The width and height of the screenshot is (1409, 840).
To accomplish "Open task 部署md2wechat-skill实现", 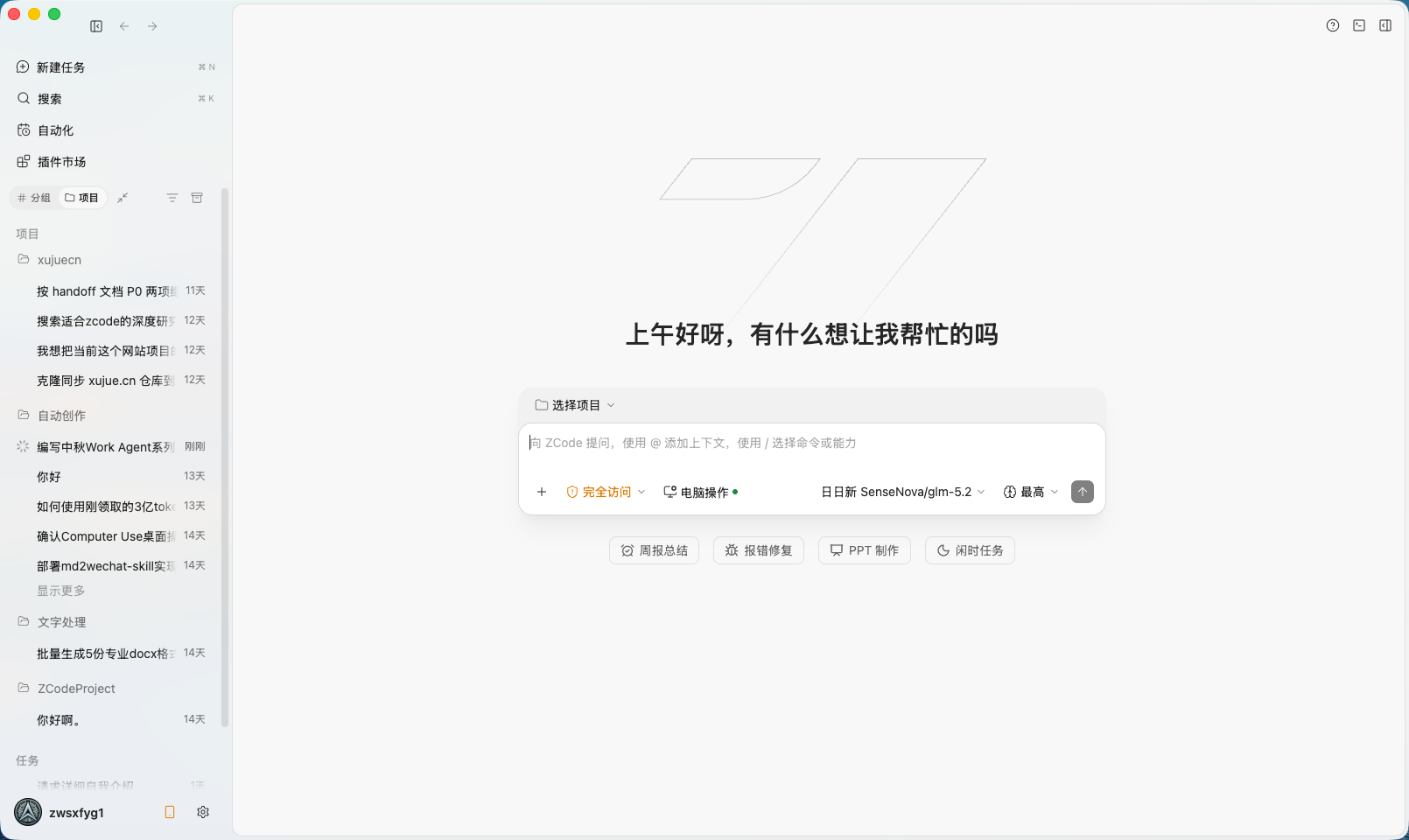I will [x=115, y=566].
